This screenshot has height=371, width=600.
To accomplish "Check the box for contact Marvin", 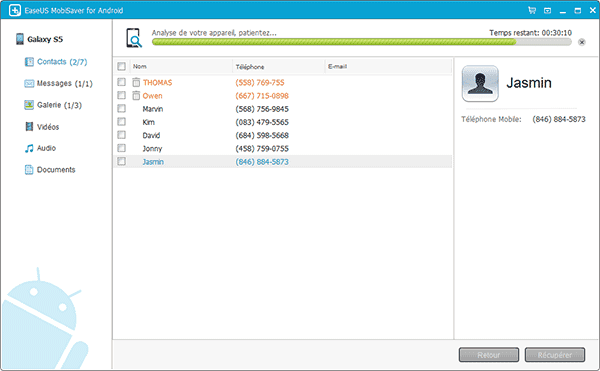I will [x=122, y=109].
